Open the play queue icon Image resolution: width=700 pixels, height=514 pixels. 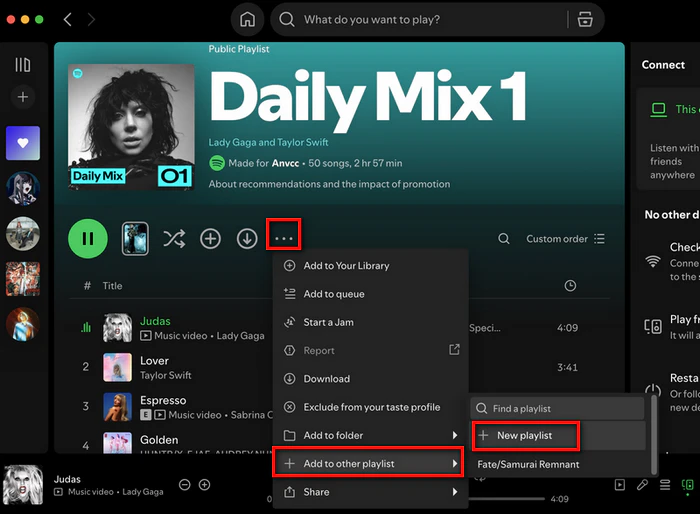click(665, 485)
